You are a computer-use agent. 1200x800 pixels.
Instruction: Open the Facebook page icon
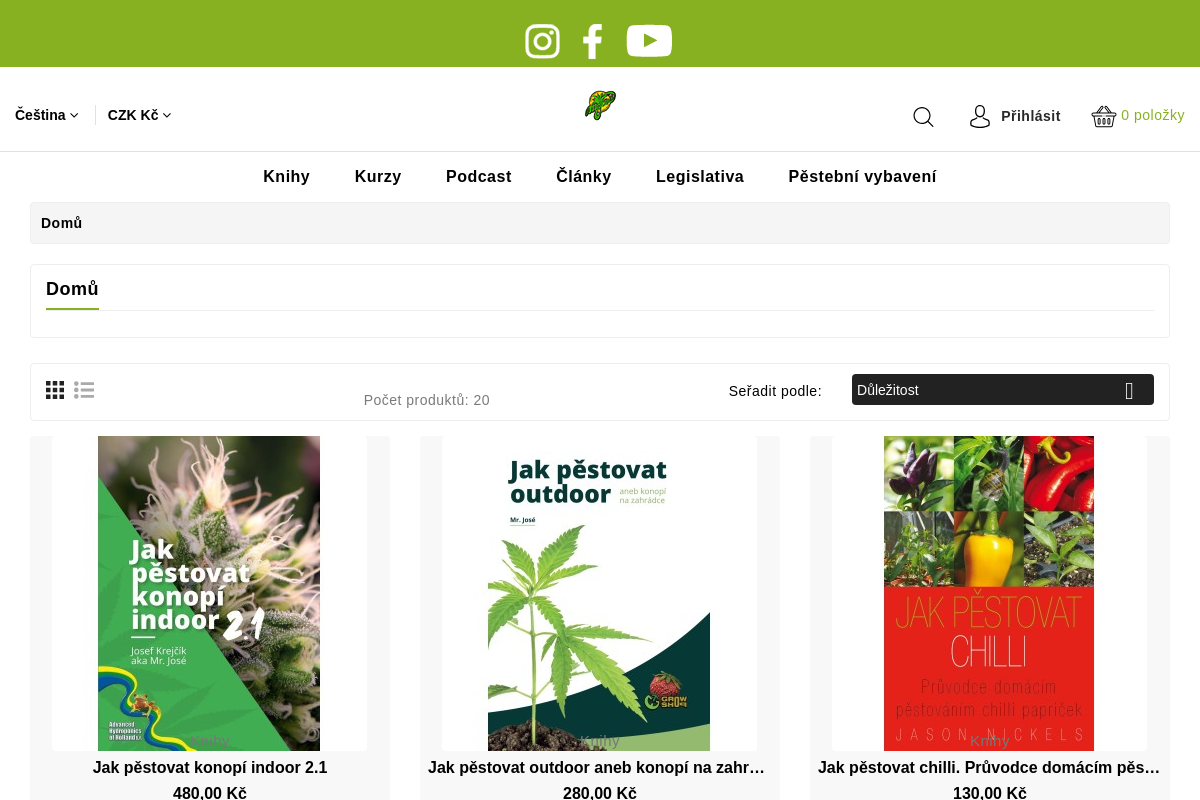pos(593,41)
